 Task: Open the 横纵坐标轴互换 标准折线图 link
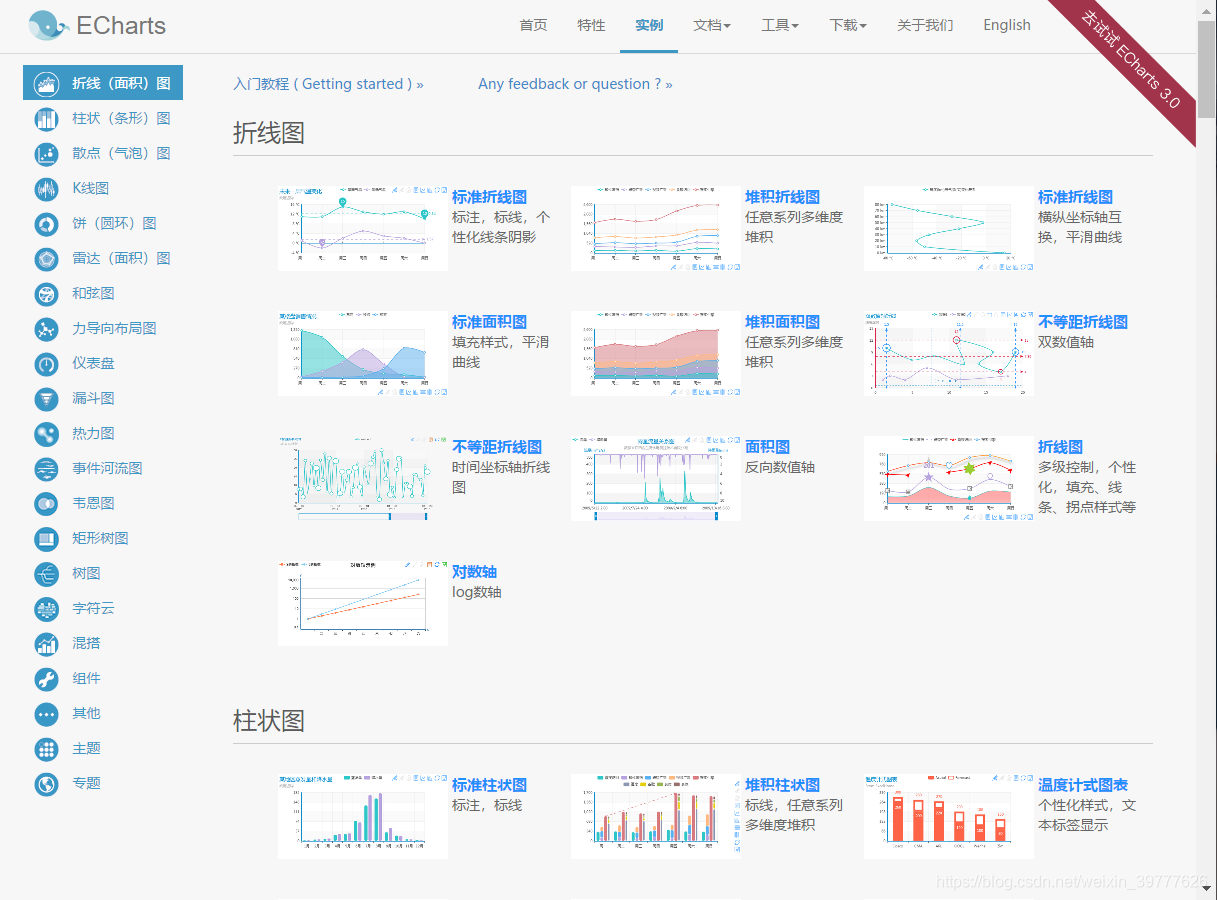(1075, 197)
